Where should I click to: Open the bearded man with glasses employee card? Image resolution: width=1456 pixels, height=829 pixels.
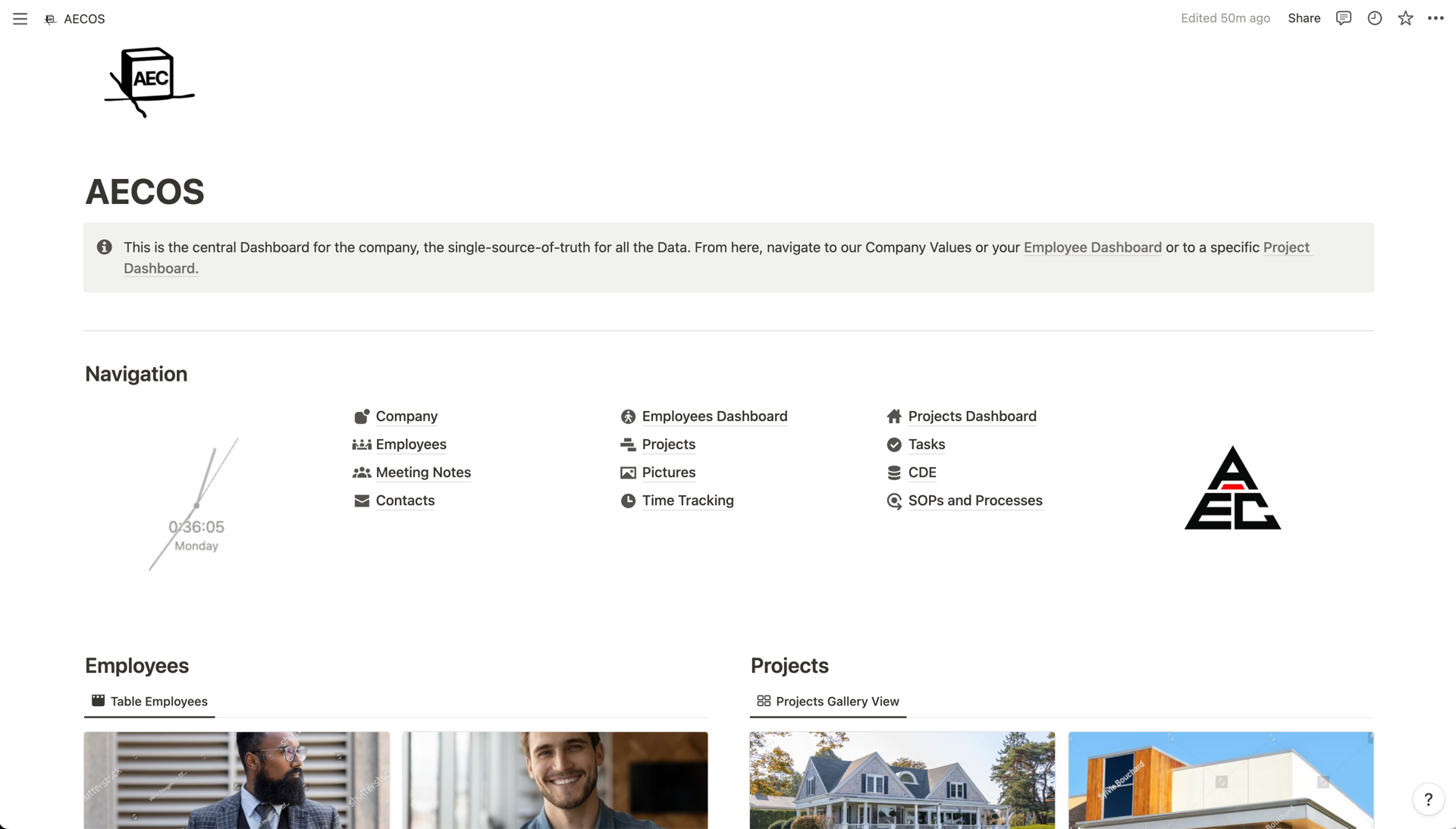[237, 780]
